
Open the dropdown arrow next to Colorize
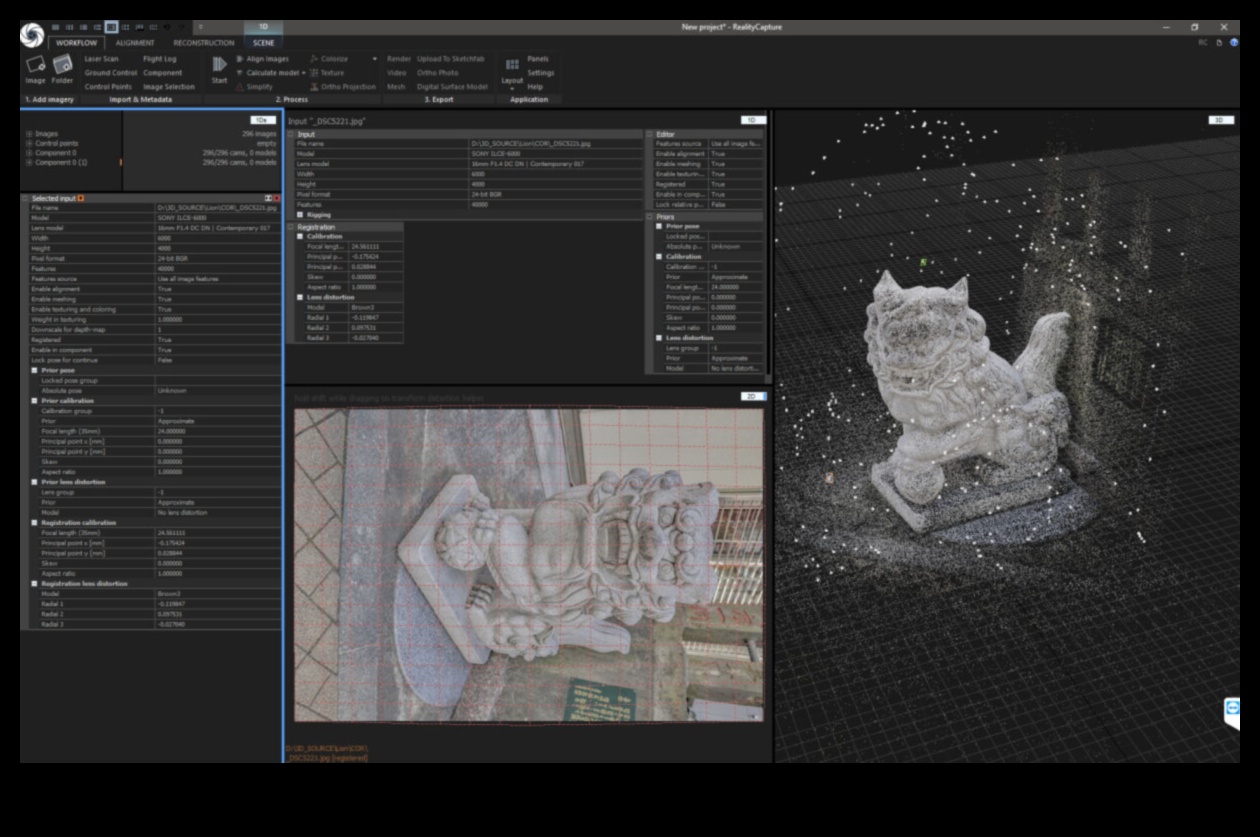375,59
